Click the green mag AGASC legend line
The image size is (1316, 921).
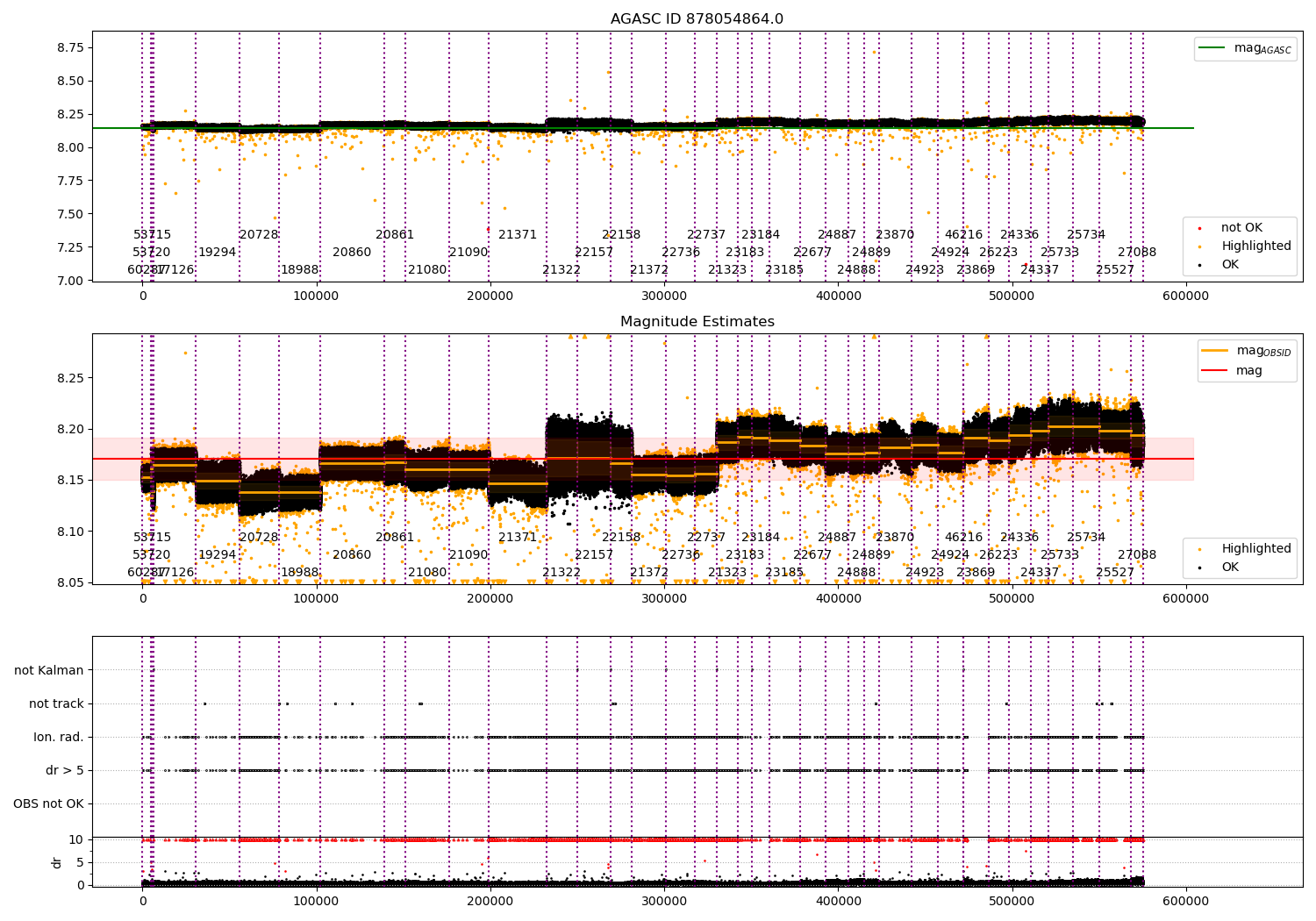pyautogui.click(x=1212, y=48)
